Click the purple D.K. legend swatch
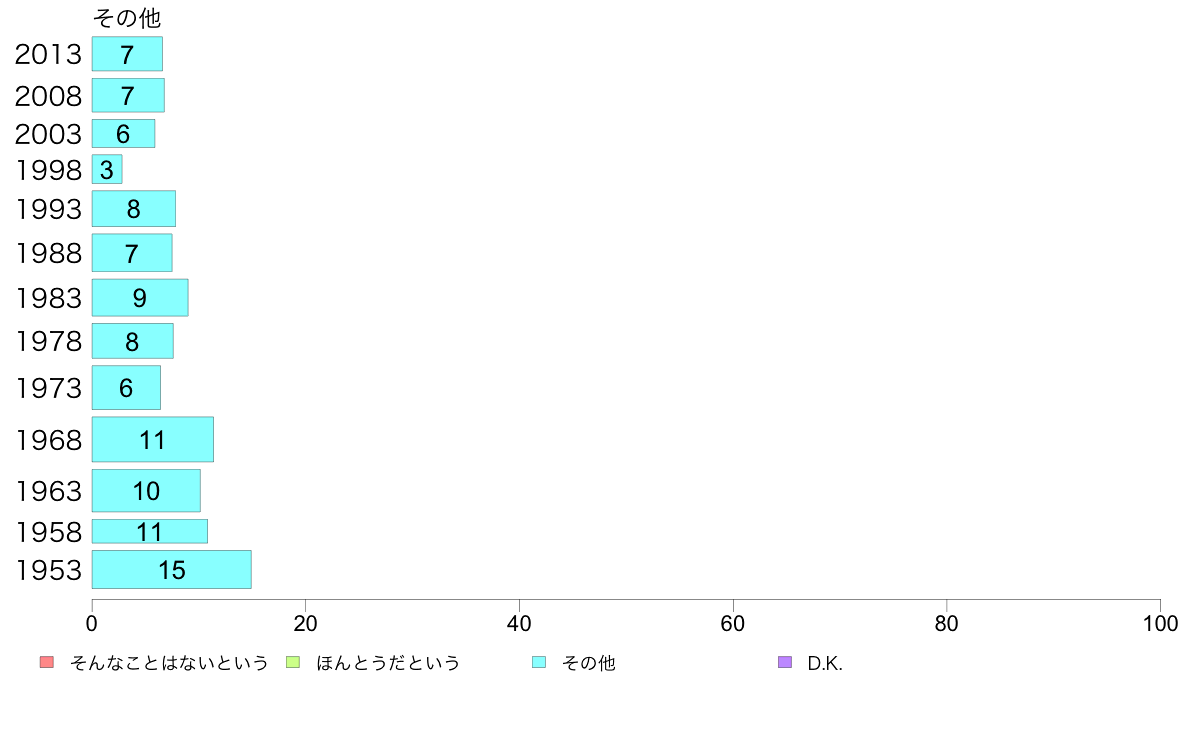This screenshot has width=1188, height=736. point(785,662)
